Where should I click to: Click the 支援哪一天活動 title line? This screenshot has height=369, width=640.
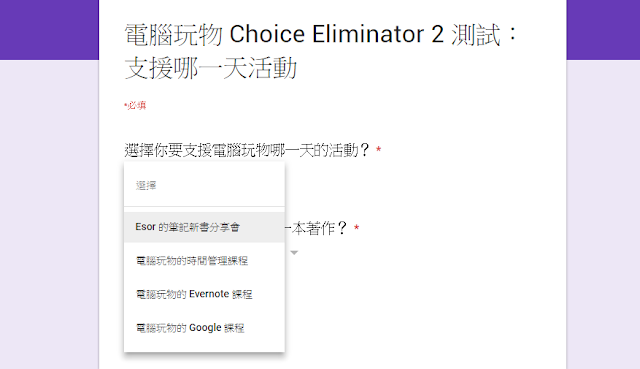point(211,68)
